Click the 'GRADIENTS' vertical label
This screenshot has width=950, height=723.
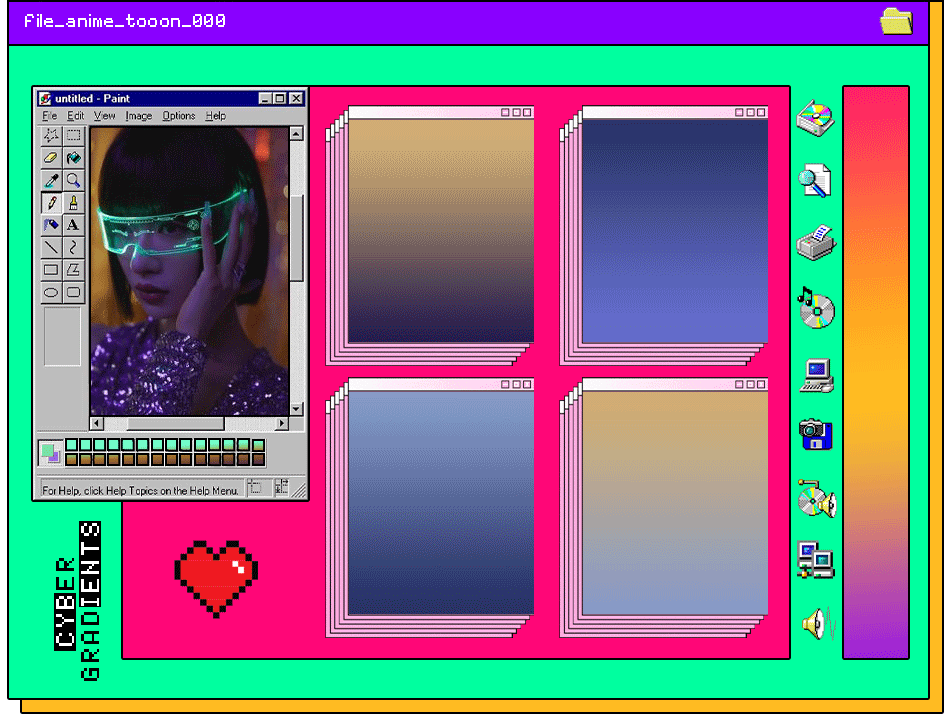(x=90, y=601)
